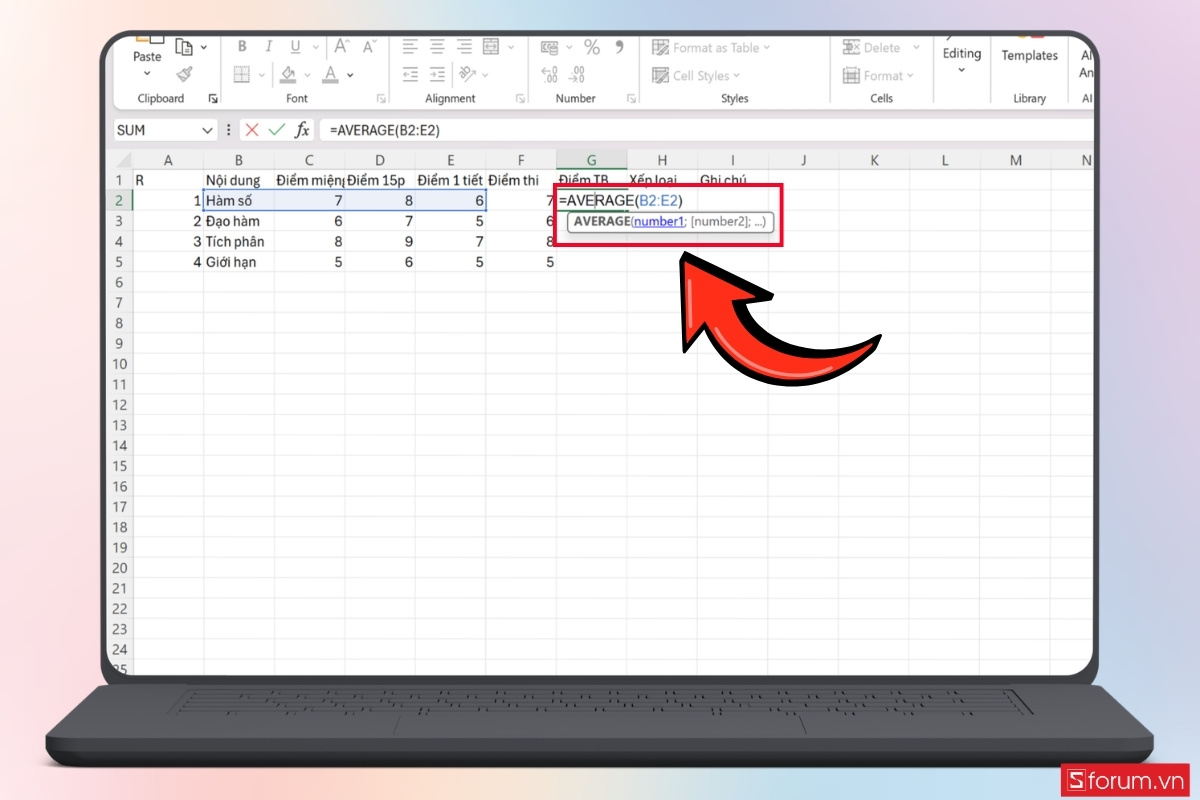Click Increase Decimal icon
Image resolution: width=1200 pixels, height=800 pixels.
click(549, 75)
